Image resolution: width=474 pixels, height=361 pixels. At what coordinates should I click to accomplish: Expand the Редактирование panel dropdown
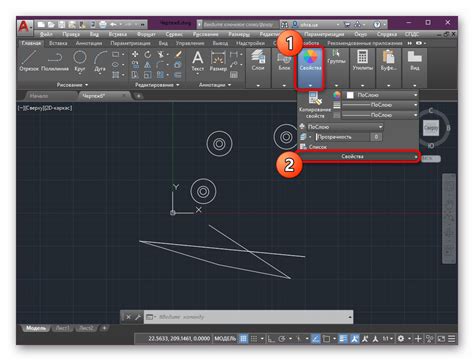[x=157, y=85]
